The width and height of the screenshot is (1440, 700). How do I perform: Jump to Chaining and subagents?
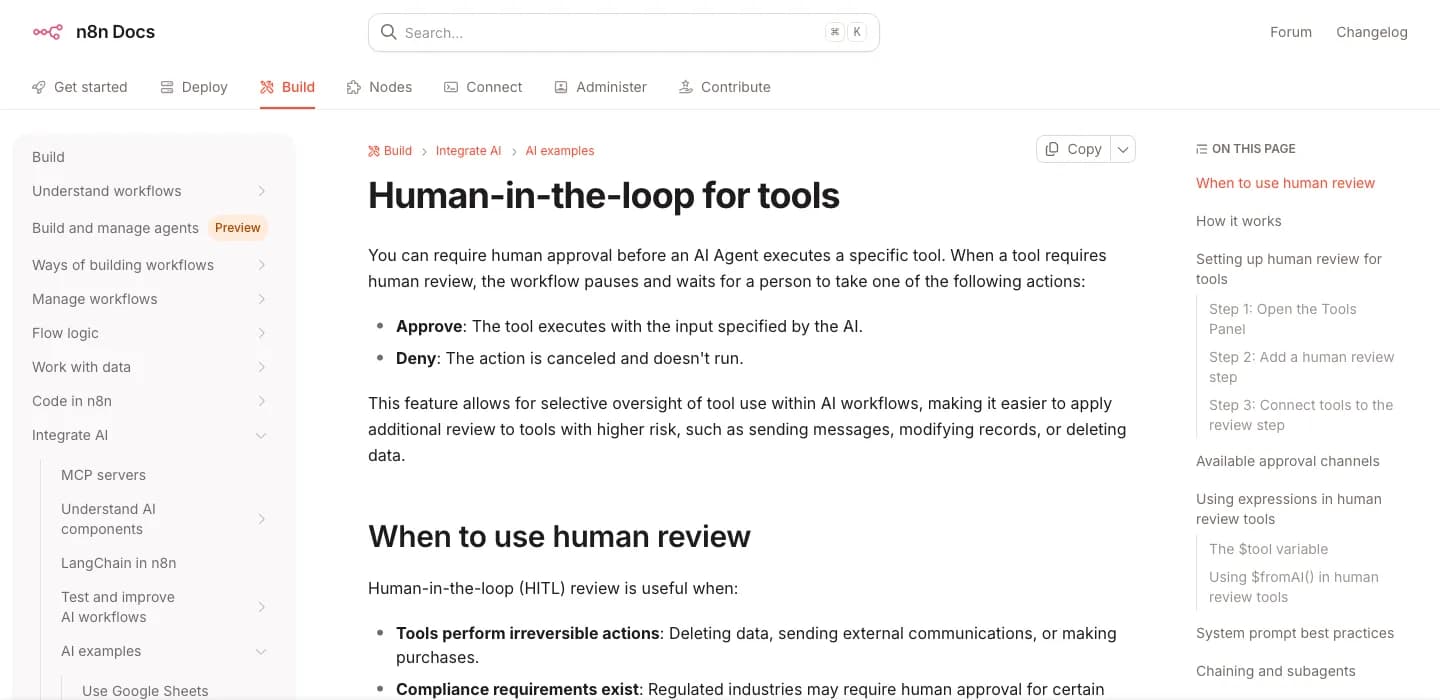pos(1276,671)
